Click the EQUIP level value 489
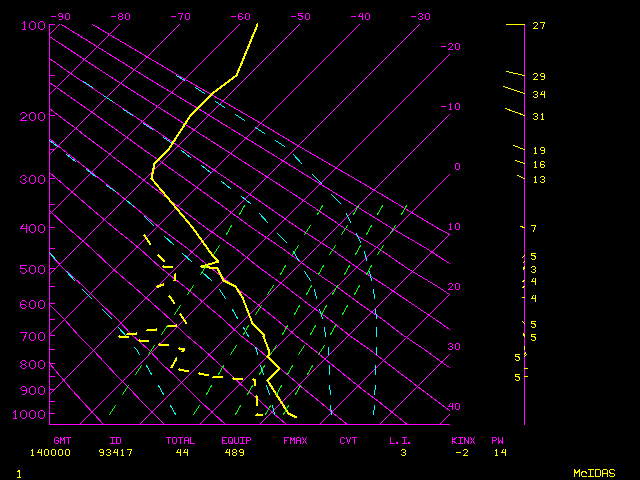Viewport: 640px width, 480px height. (236, 453)
